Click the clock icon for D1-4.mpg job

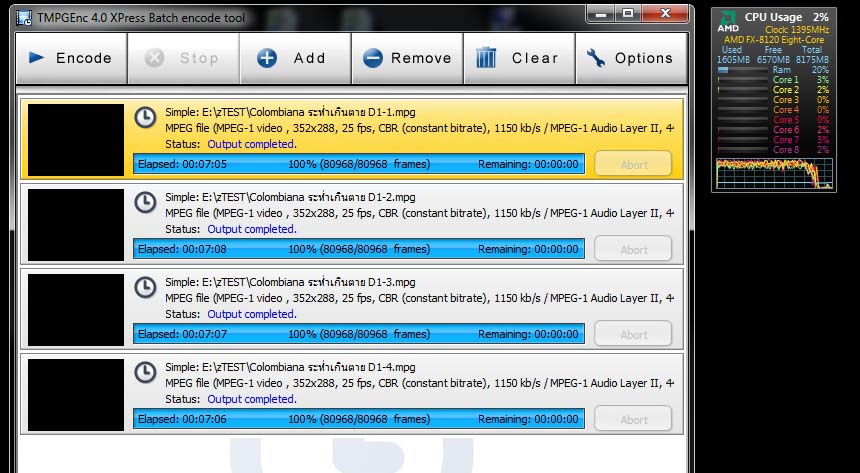pyautogui.click(x=145, y=373)
